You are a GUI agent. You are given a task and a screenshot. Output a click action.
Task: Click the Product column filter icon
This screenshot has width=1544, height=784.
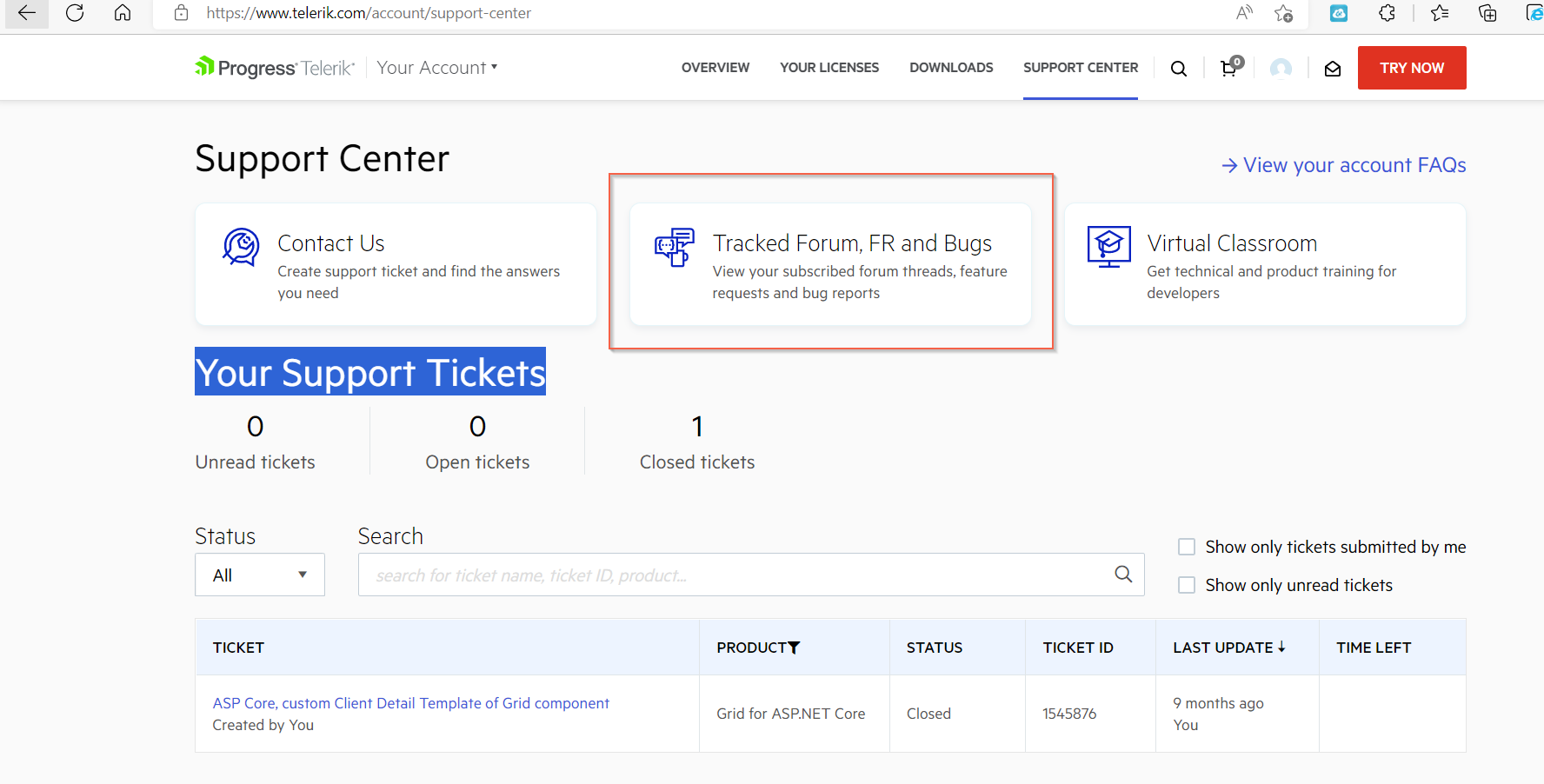click(x=794, y=648)
